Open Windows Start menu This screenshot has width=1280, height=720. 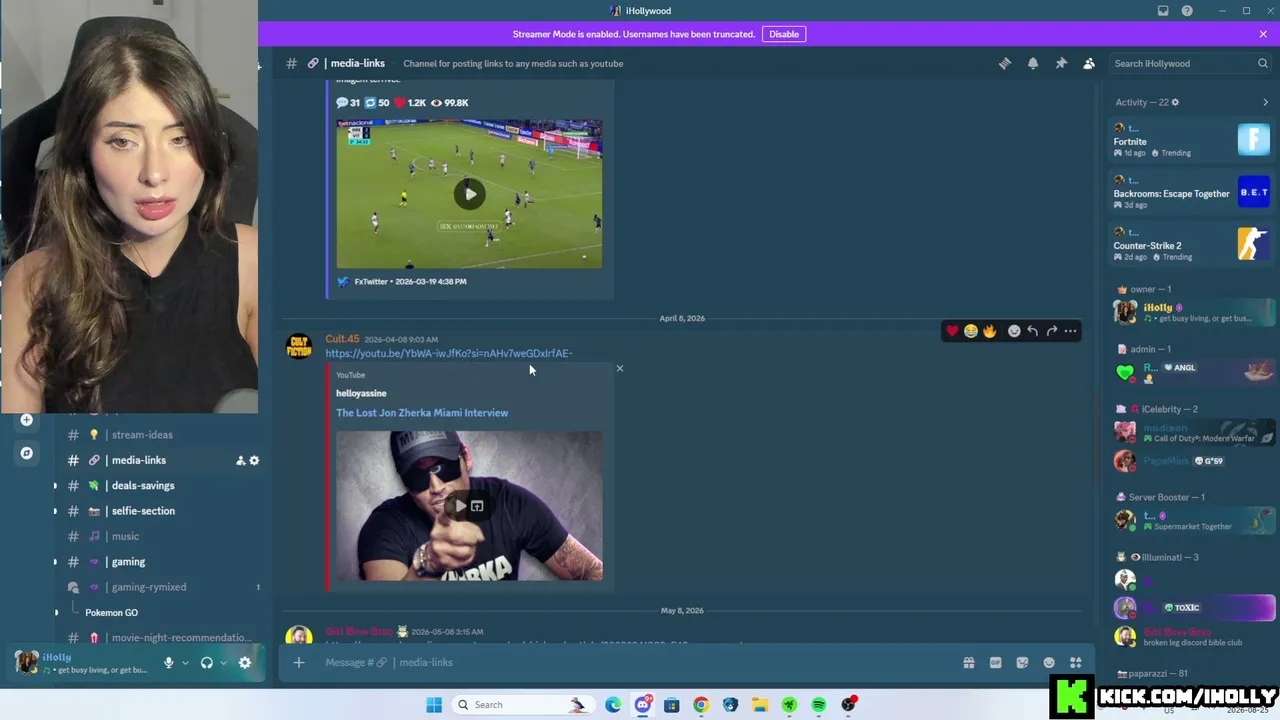434,705
